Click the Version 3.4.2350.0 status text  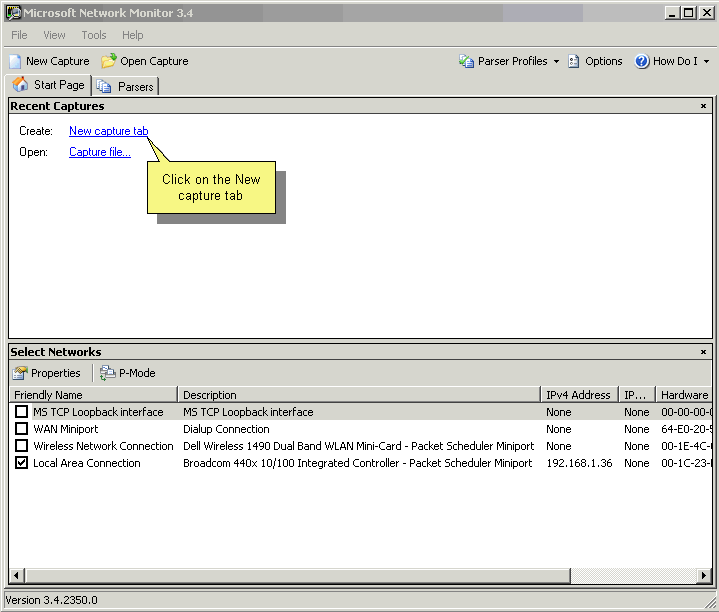coord(51,600)
